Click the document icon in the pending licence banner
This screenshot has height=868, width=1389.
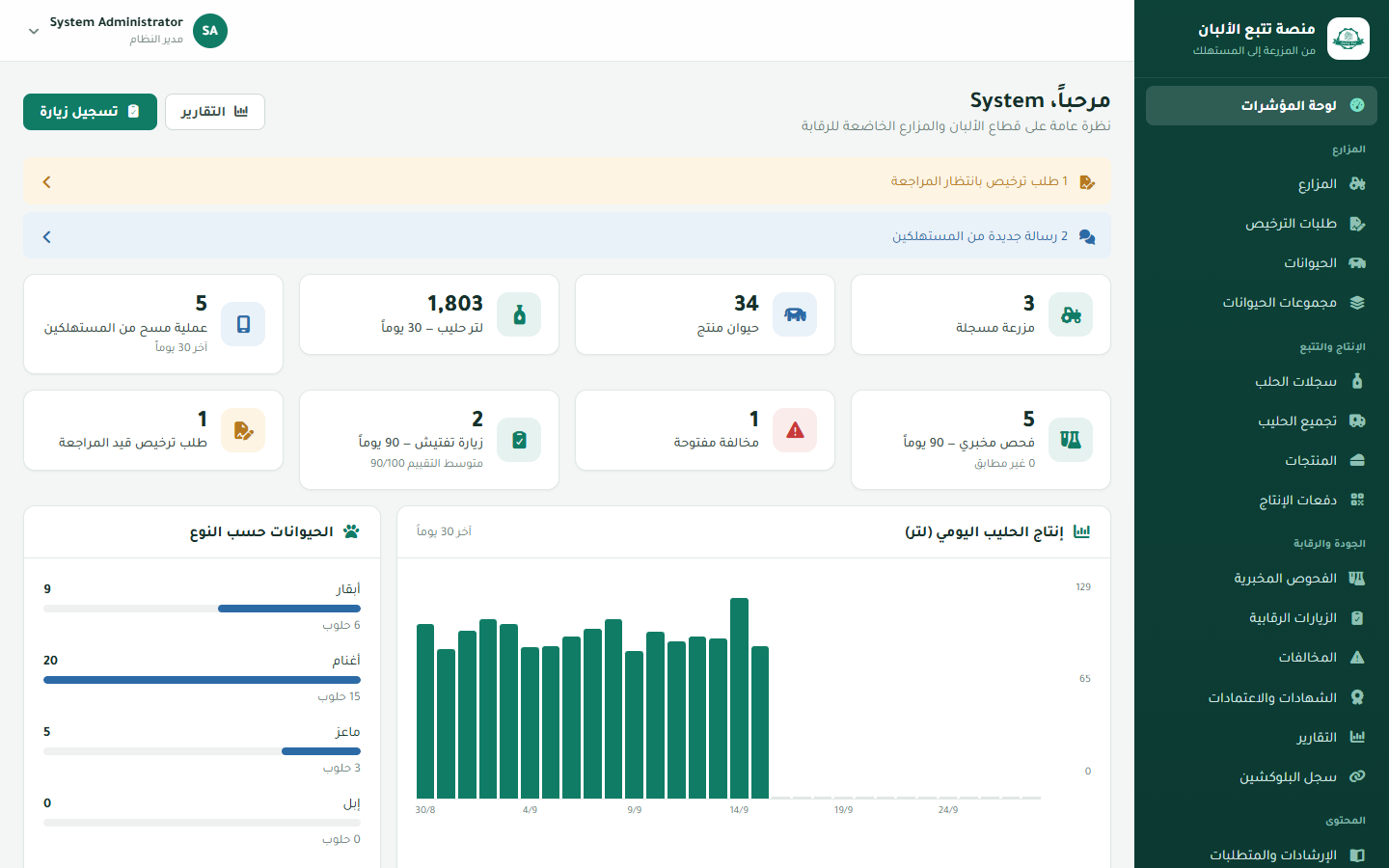point(1087,181)
